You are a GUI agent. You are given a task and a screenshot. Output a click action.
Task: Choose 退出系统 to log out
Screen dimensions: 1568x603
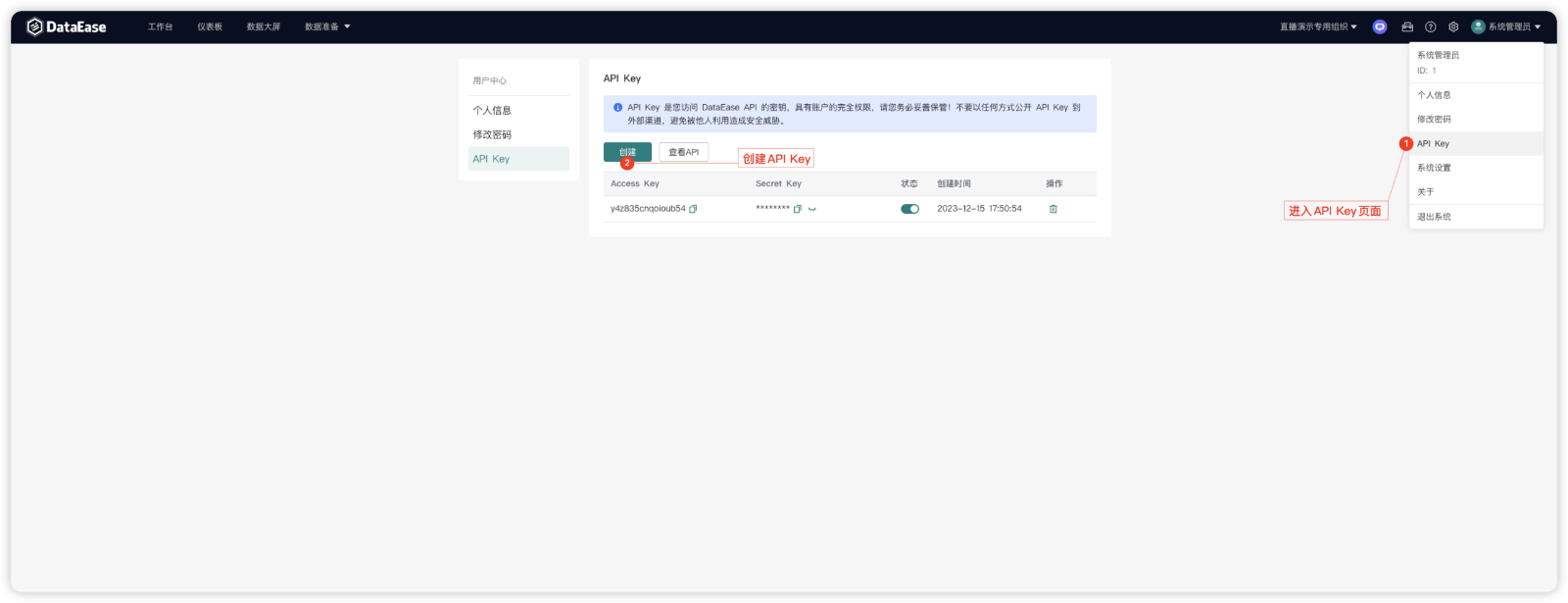(1476, 217)
